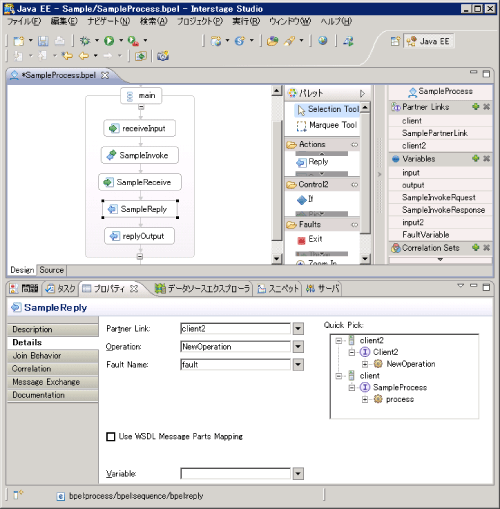The height and width of the screenshot is (509, 500).
Task: Click the green Run icon
Action: (109, 41)
